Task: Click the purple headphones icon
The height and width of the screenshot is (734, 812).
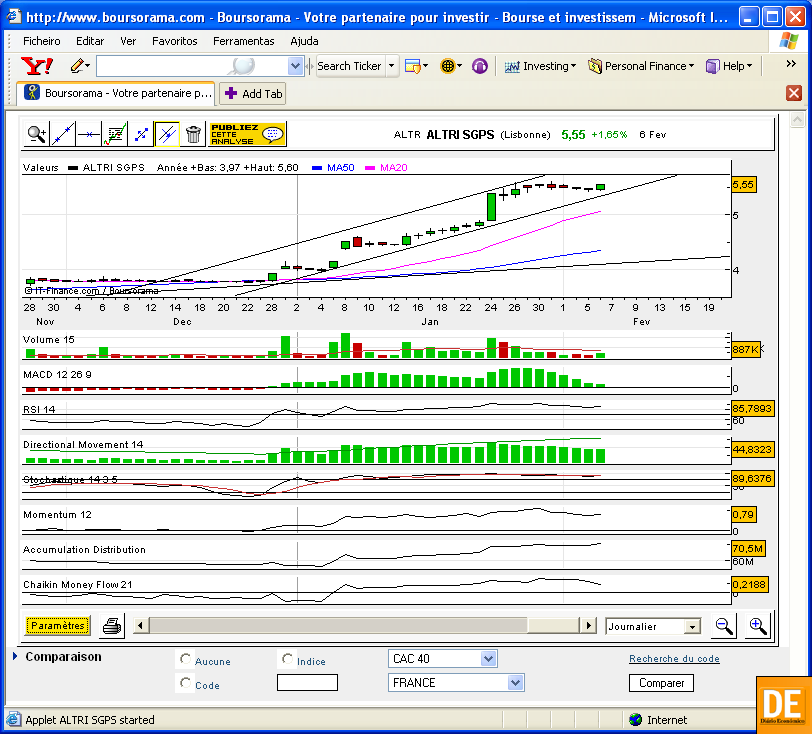Action: pos(480,66)
